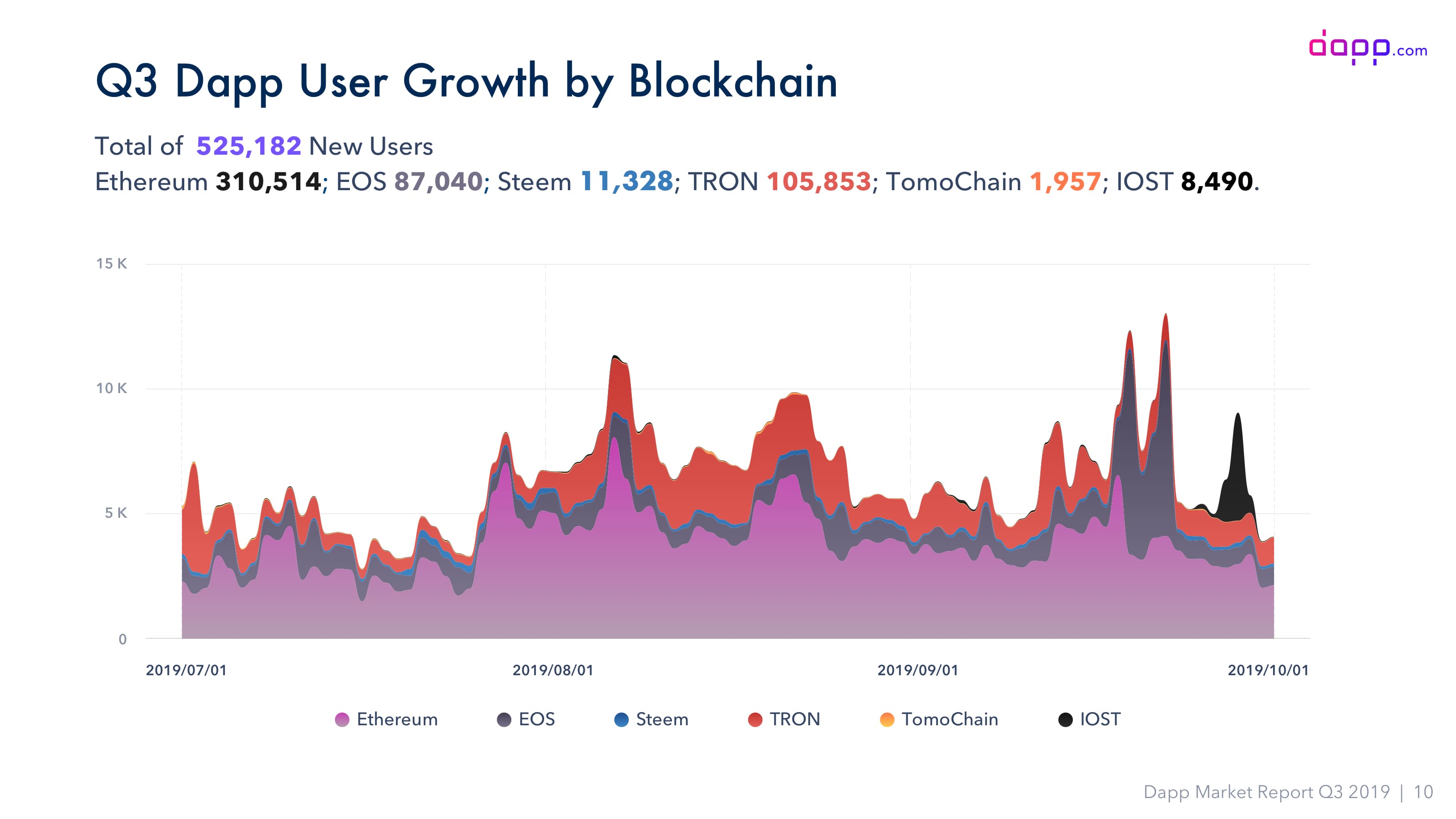The height and width of the screenshot is (819, 1456).
Task: Click the 2019/09/01 axis date label
Action: 918,670
